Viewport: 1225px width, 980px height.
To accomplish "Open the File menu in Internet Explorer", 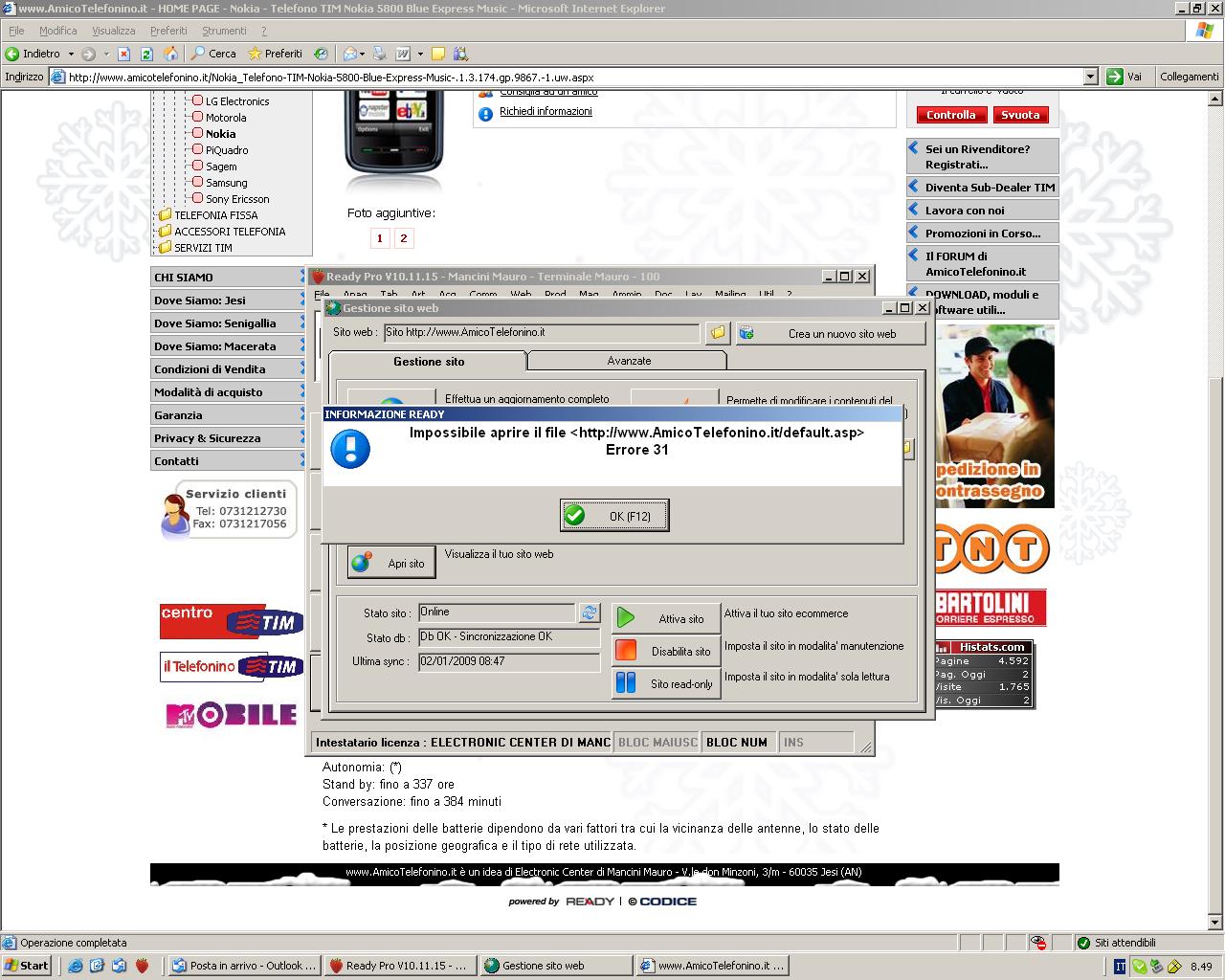I will pyautogui.click(x=16, y=31).
